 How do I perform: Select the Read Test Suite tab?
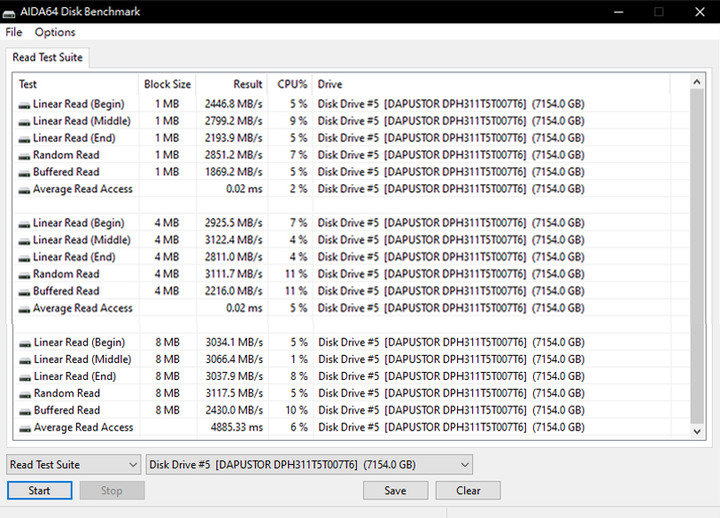(47, 57)
